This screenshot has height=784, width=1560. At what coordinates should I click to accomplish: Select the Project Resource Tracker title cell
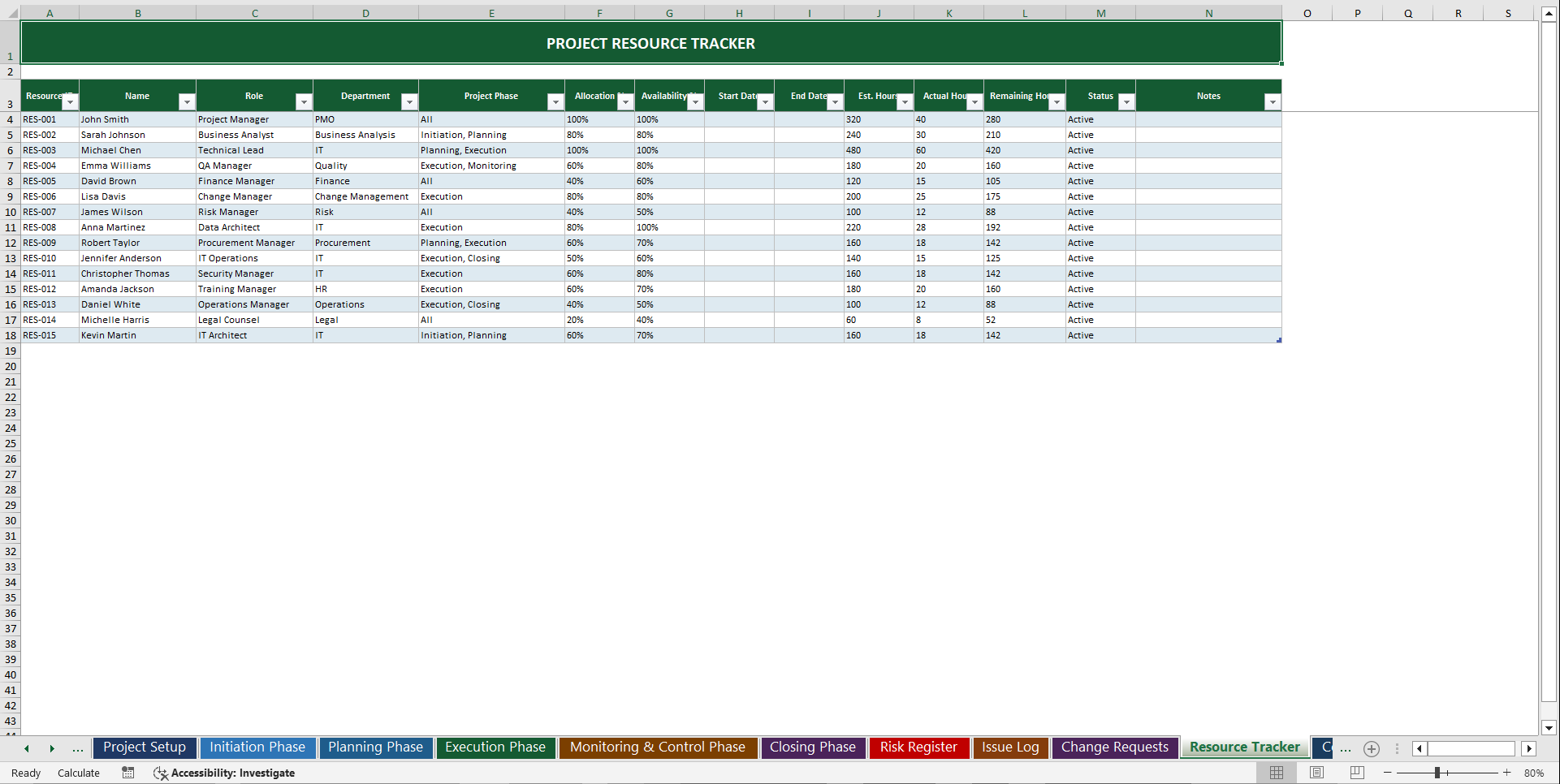click(x=651, y=43)
